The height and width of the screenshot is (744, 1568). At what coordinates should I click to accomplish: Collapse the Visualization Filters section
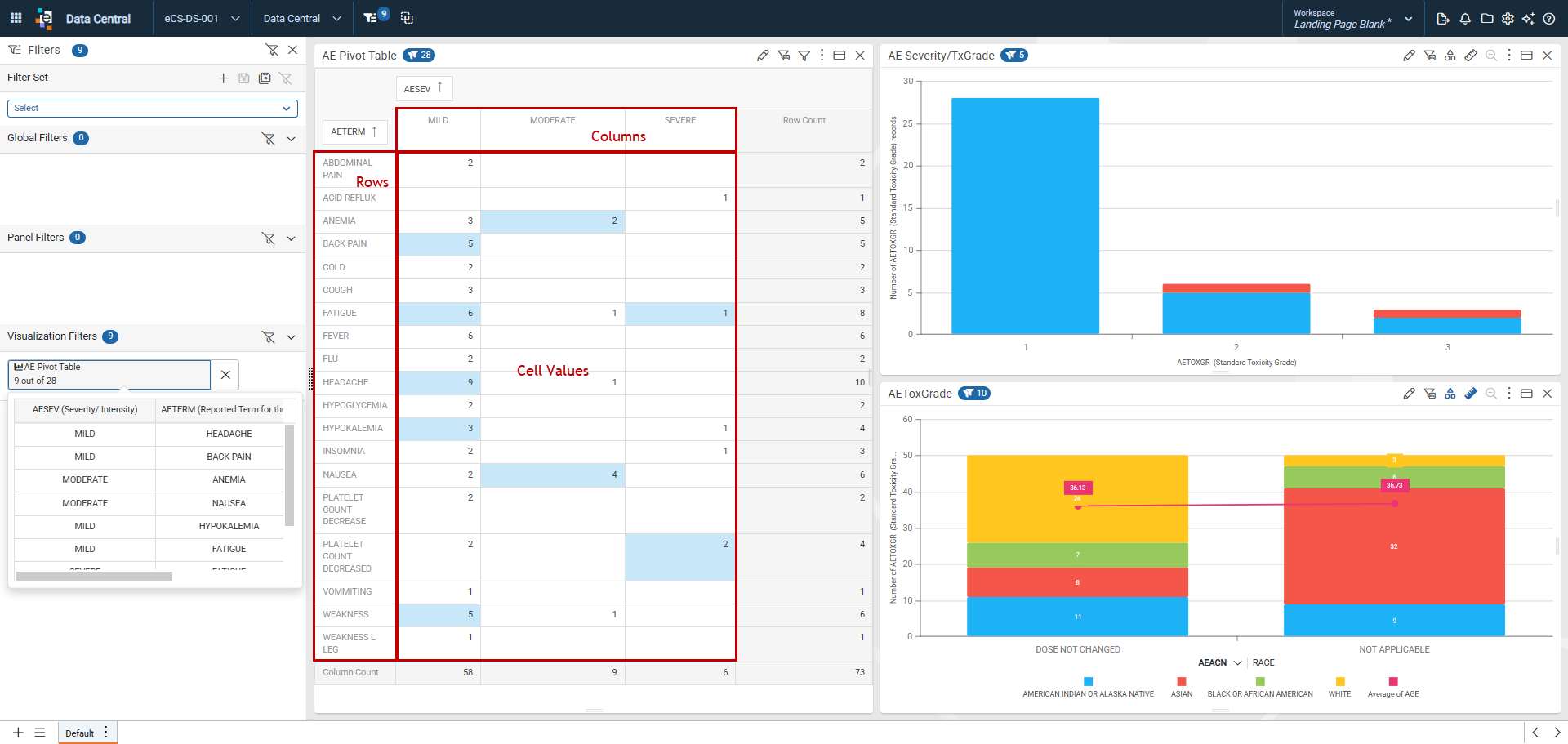291,337
